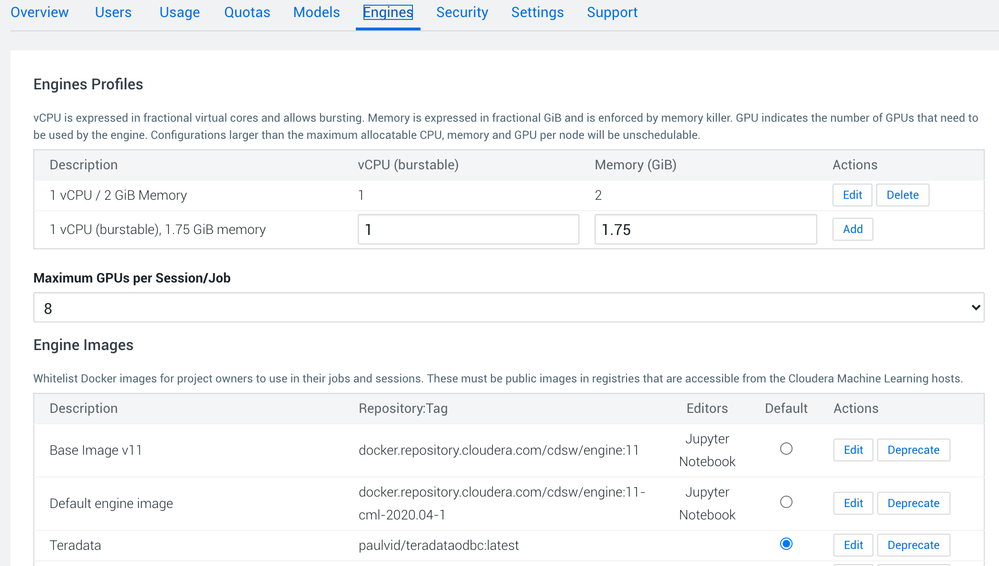Select Default engine image radio button

(786, 502)
